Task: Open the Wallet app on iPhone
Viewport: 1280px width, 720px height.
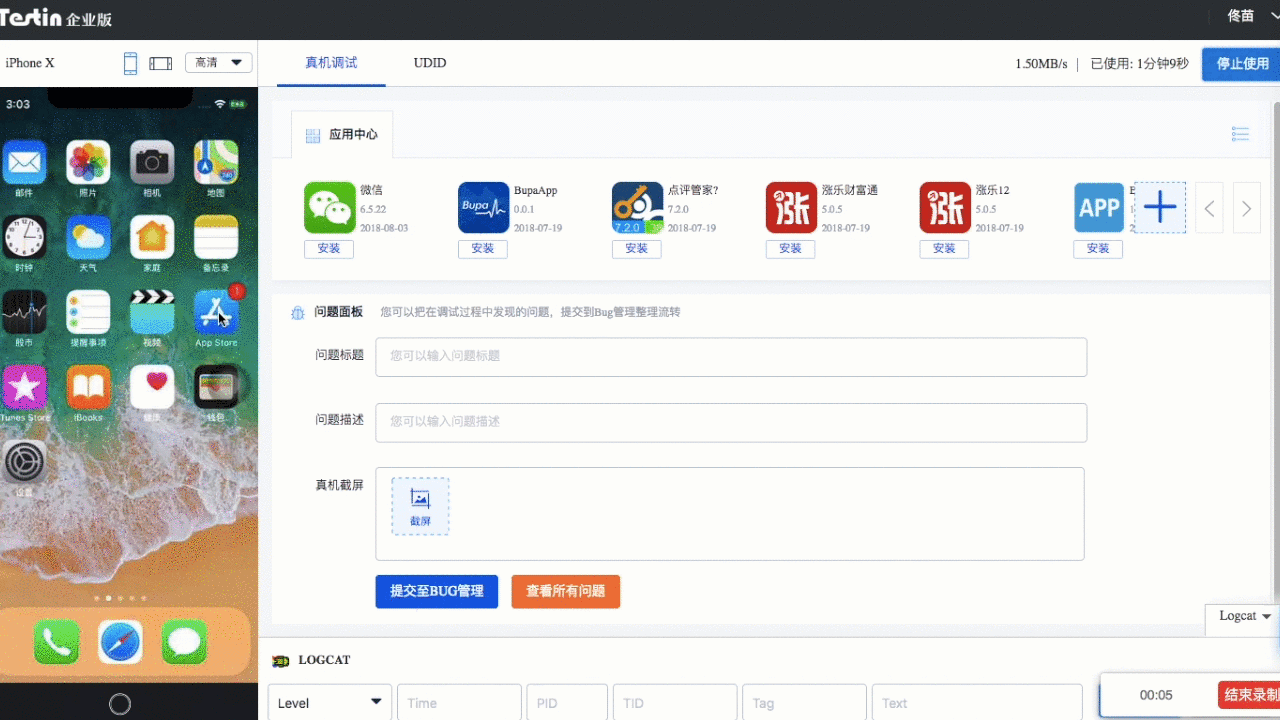Action: [216, 387]
